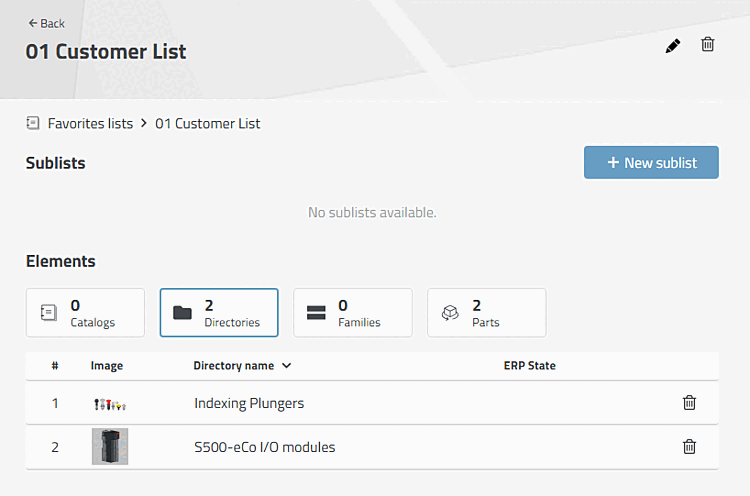Switch to the Catalogs elements tab
The image size is (750, 496).
click(85, 313)
